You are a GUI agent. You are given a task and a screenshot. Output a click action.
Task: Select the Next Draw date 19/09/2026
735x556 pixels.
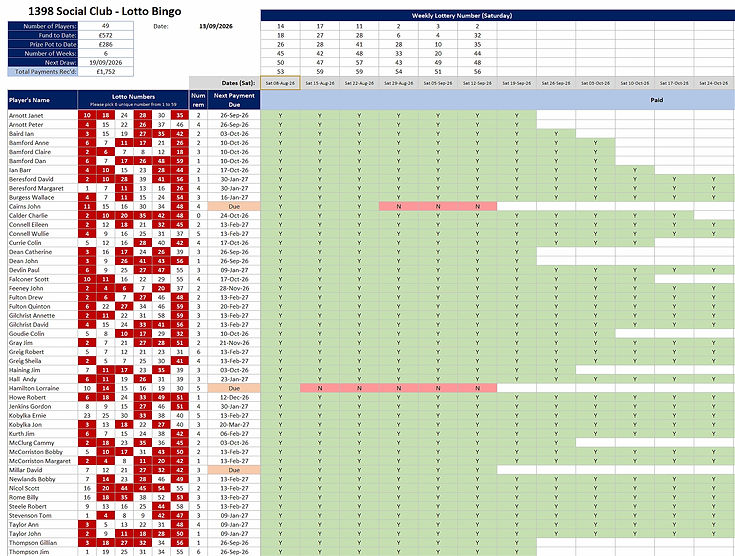[x=105, y=62]
